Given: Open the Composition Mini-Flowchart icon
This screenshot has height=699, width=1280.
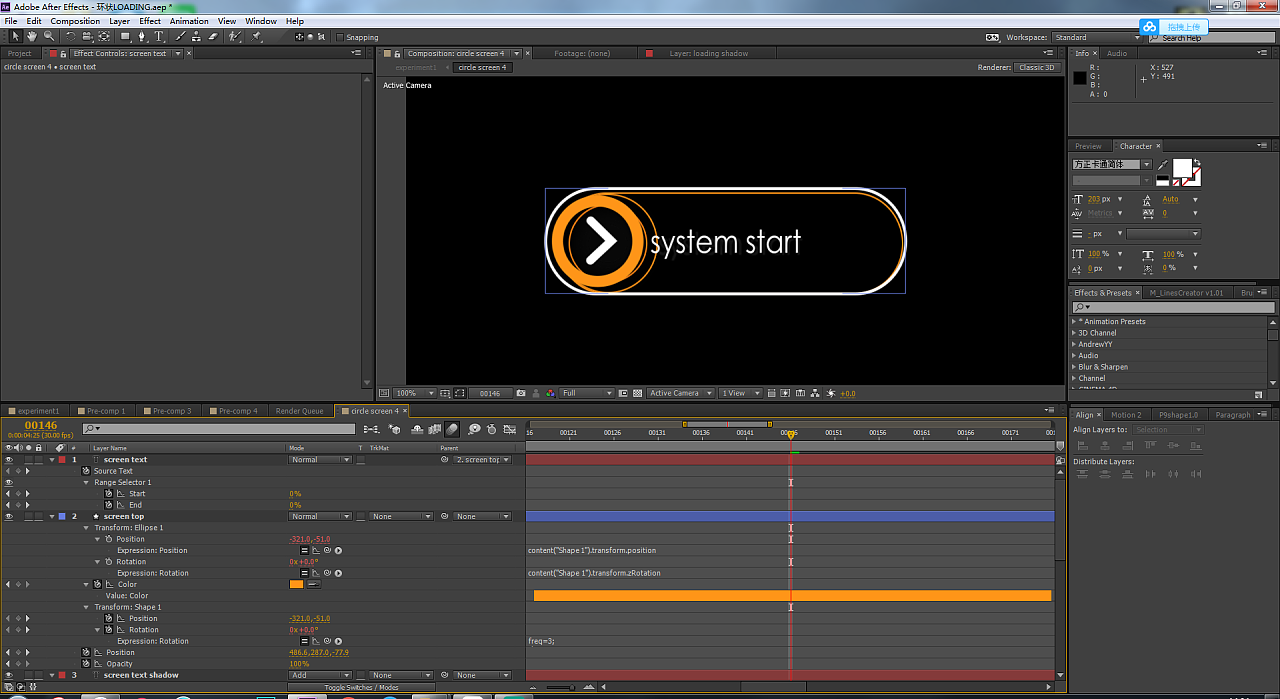Looking at the screenshot, I should tap(371, 428).
